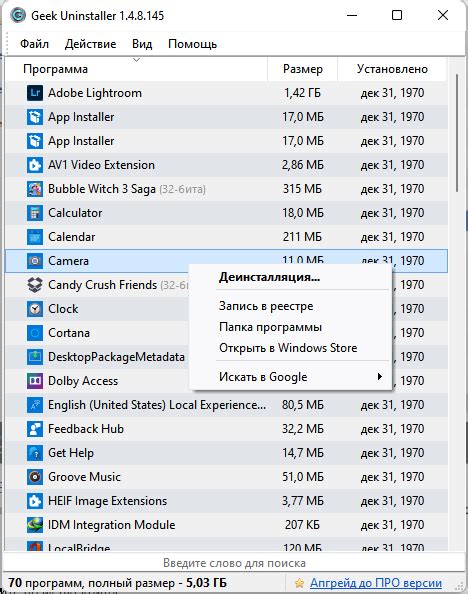Sort list by Размер column header
This screenshot has width=468, height=594.
[x=302, y=69]
